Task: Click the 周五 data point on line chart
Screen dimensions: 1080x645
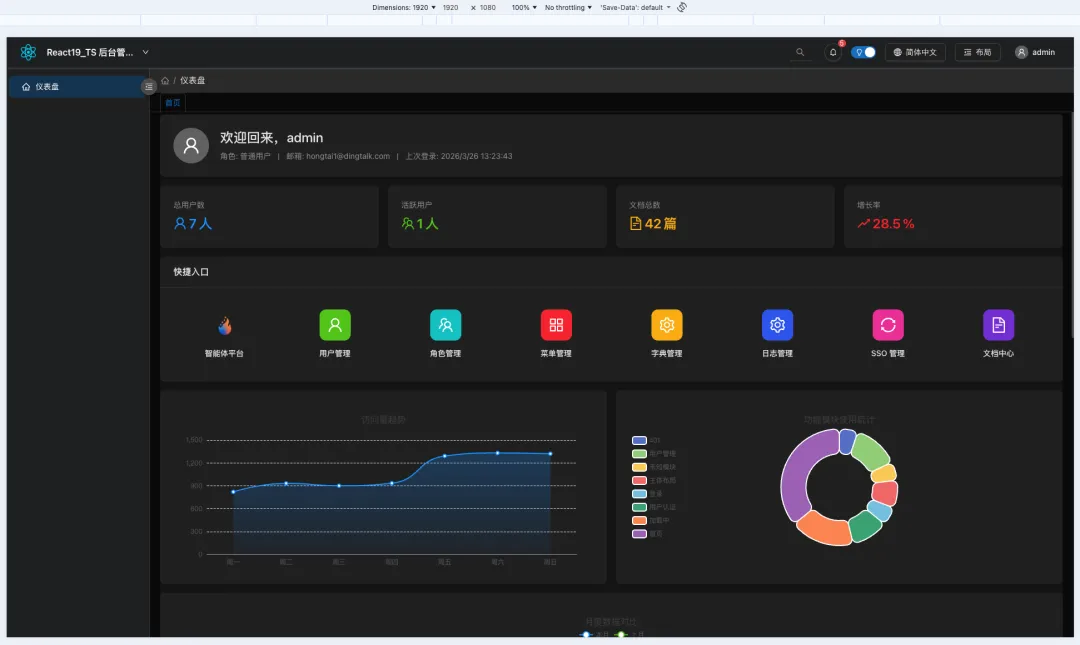Action: pos(445,456)
